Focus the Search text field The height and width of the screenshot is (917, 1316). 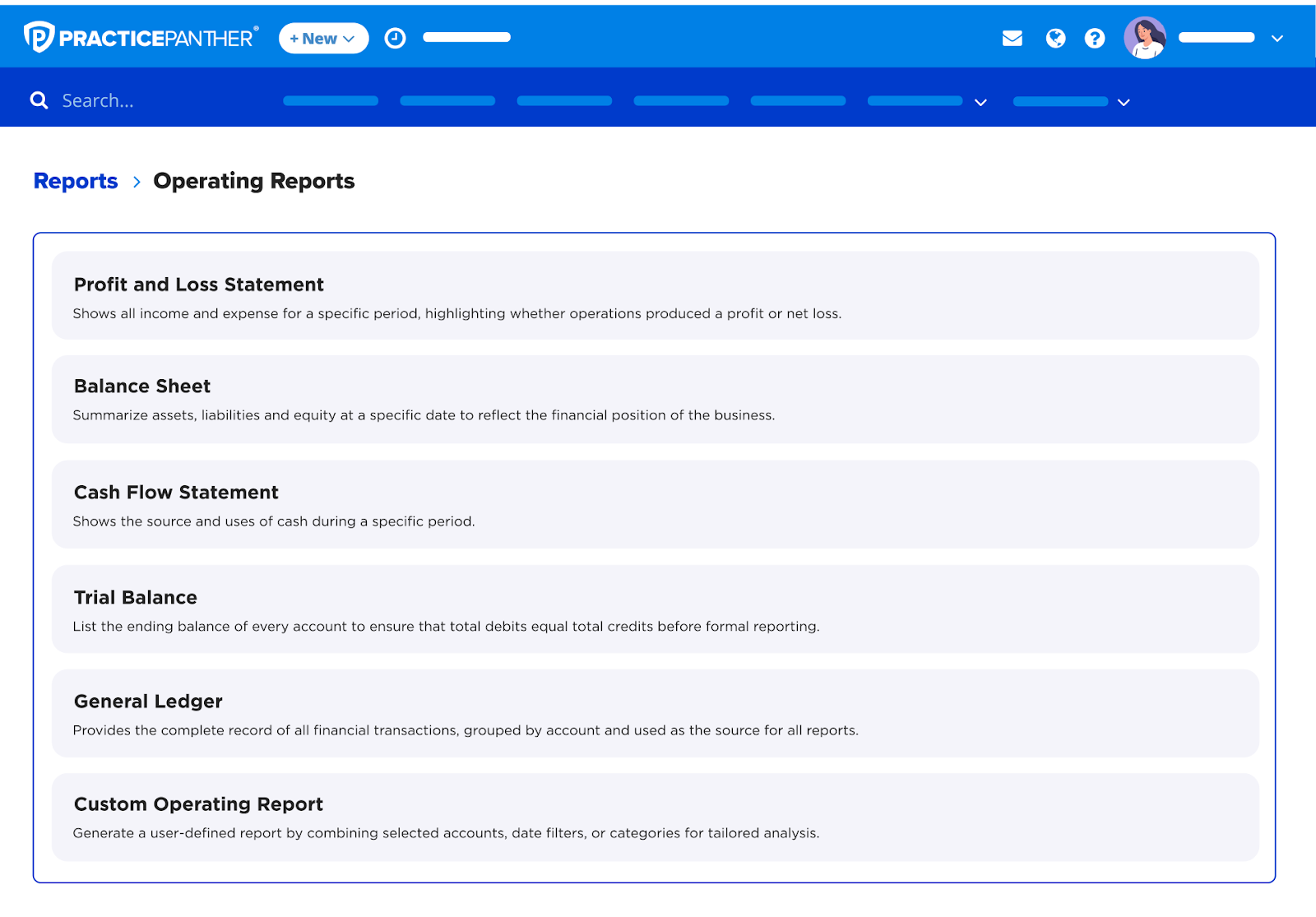click(148, 100)
